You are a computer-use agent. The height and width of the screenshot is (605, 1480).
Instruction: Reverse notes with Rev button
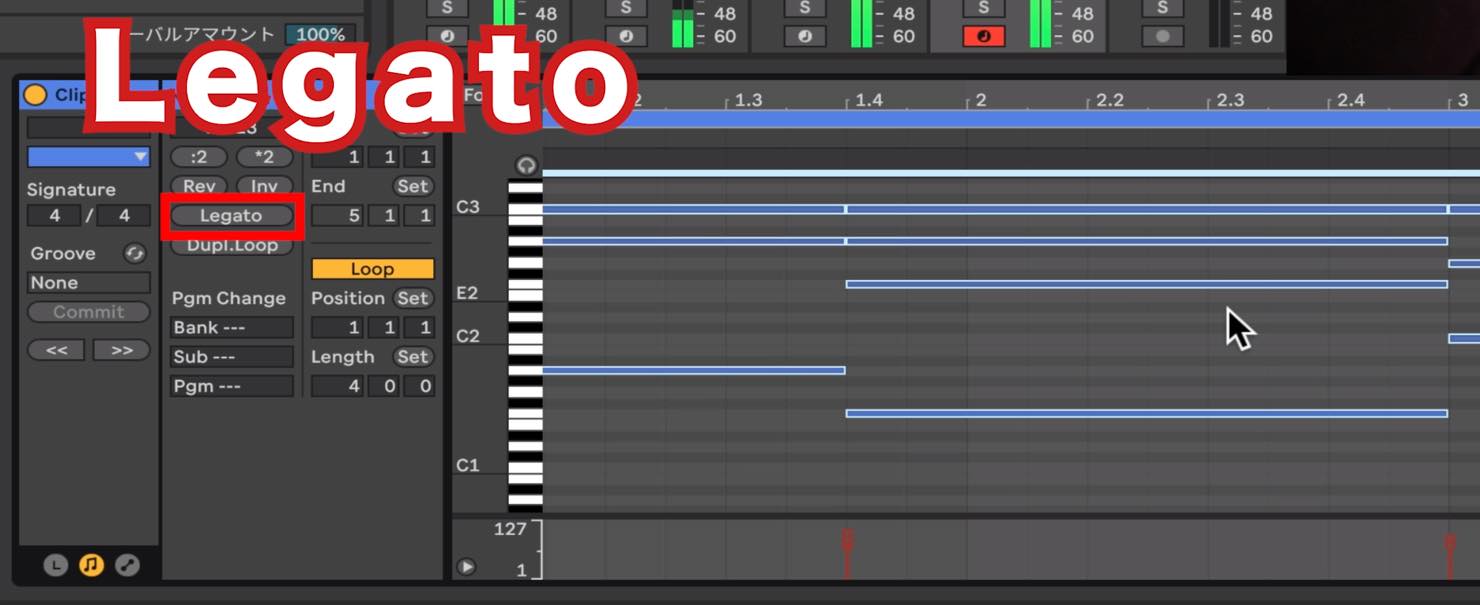click(198, 186)
